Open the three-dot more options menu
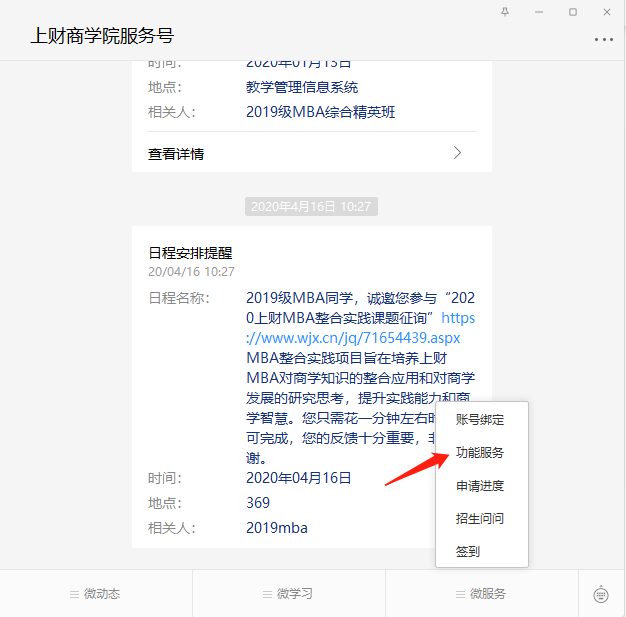The image size is (626, 617). (604, 39)
